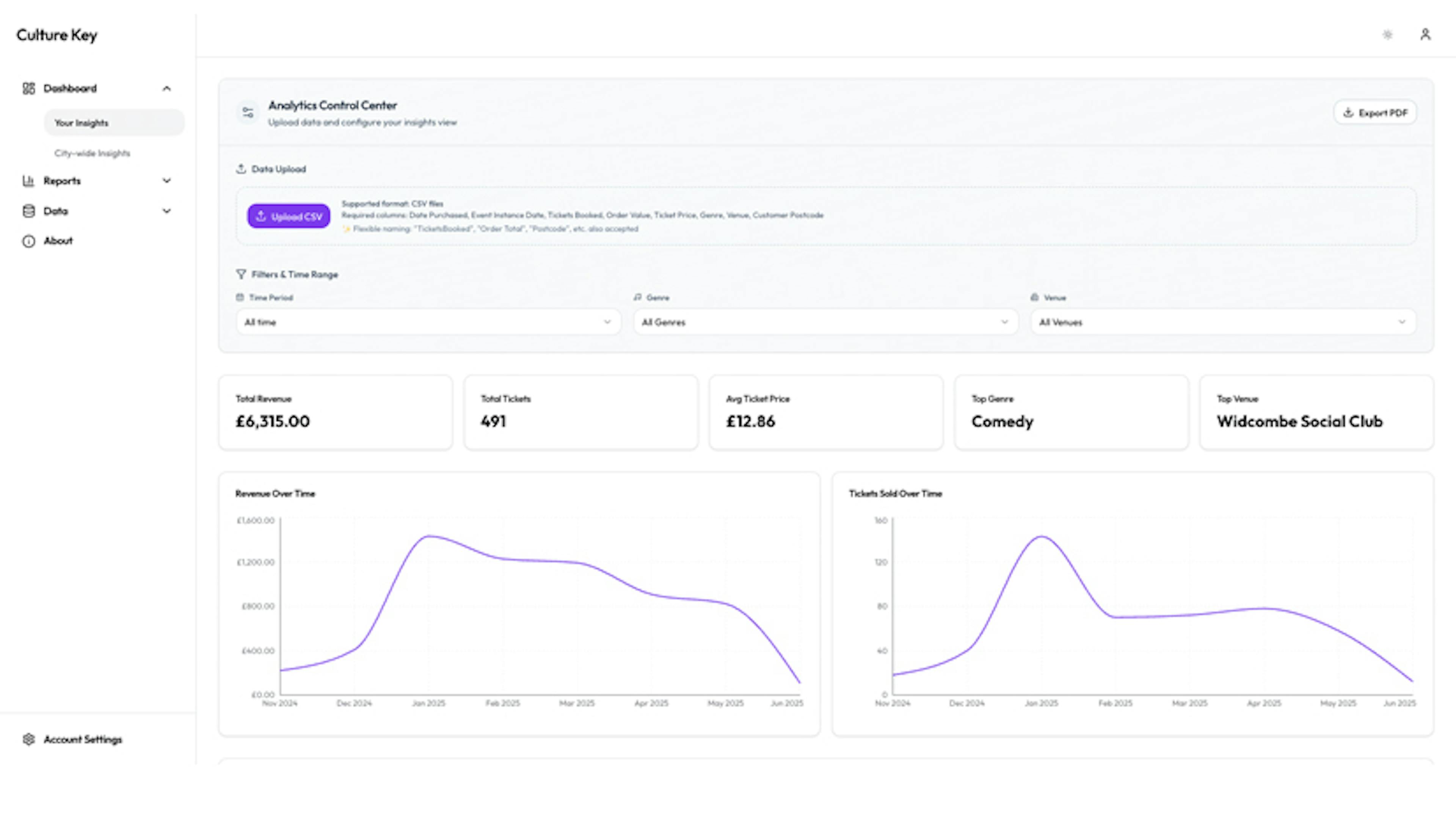Click the About info icon
The image size is (1456, 819).
pos(29,241)
